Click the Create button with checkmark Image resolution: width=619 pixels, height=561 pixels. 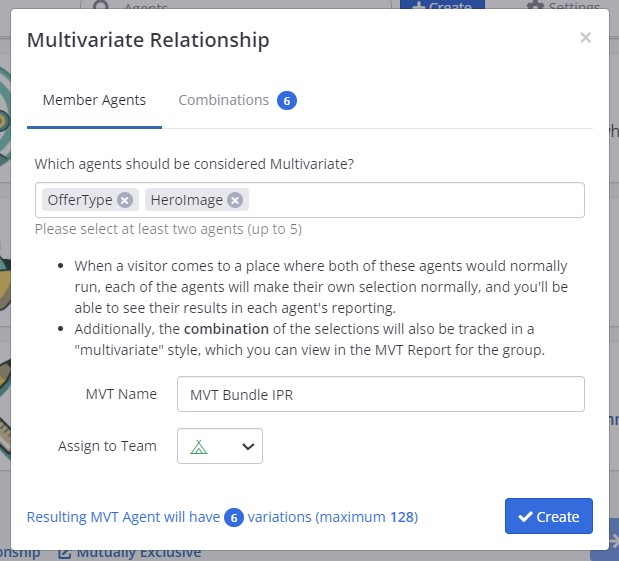coord(549,516)
